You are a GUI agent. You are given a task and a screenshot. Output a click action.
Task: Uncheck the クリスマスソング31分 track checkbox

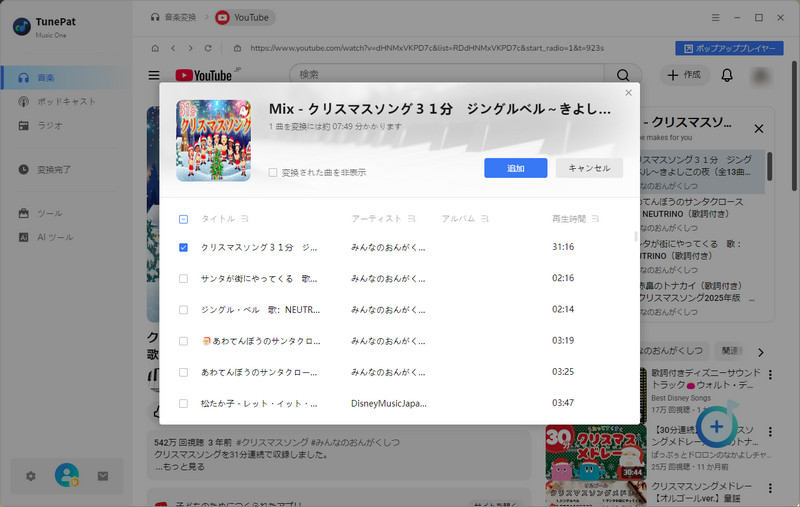coord(184,247)
